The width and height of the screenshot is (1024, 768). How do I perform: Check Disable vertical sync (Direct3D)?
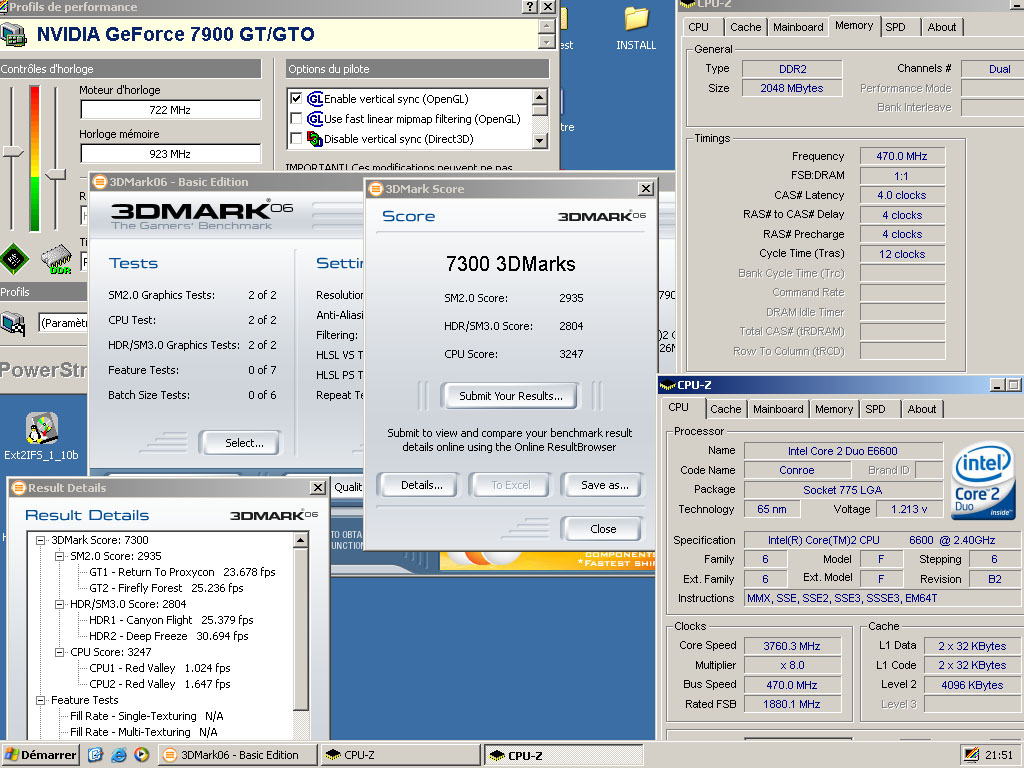pos(296,138)
